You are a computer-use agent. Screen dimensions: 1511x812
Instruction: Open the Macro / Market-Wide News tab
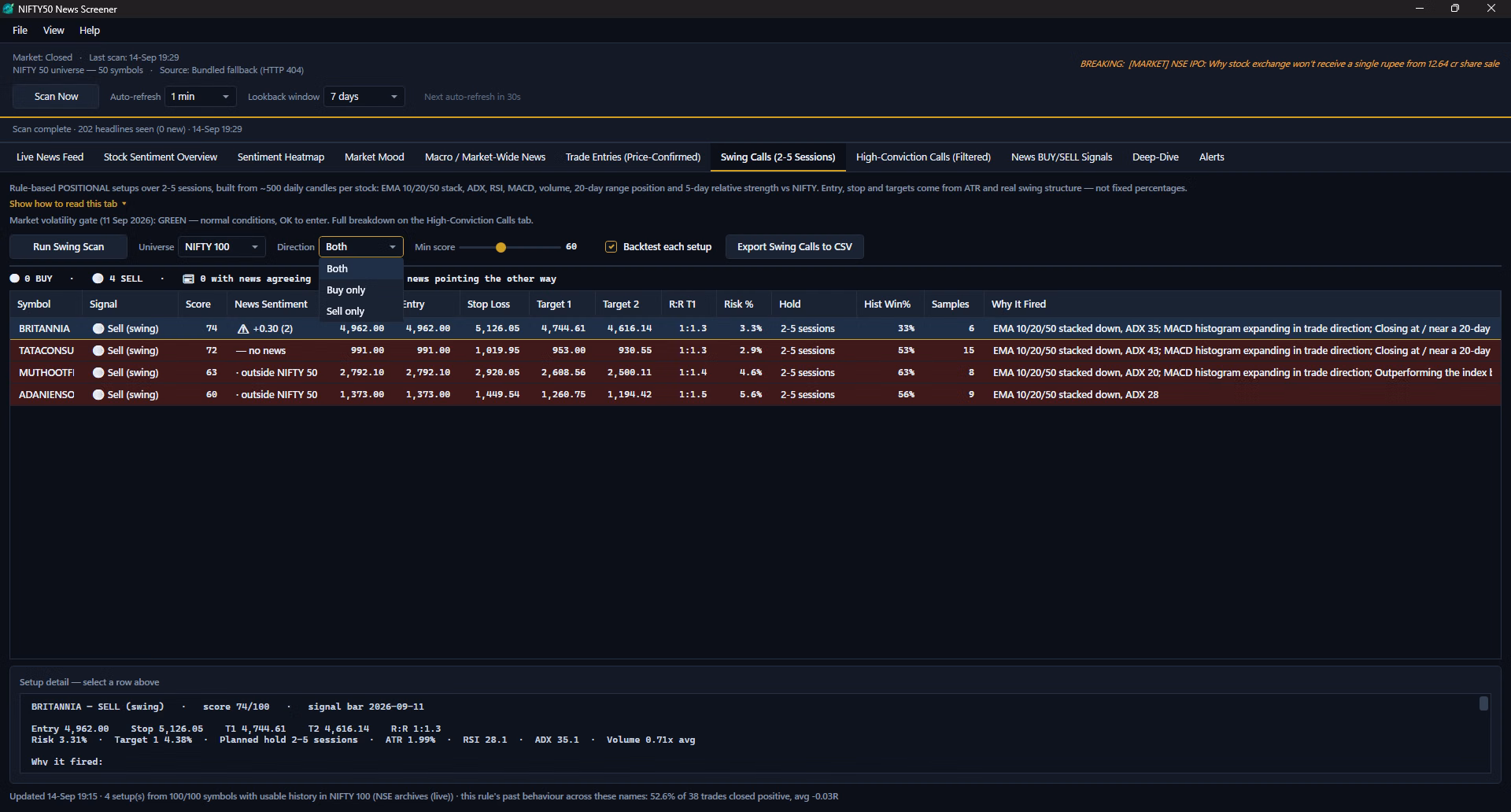485,157
